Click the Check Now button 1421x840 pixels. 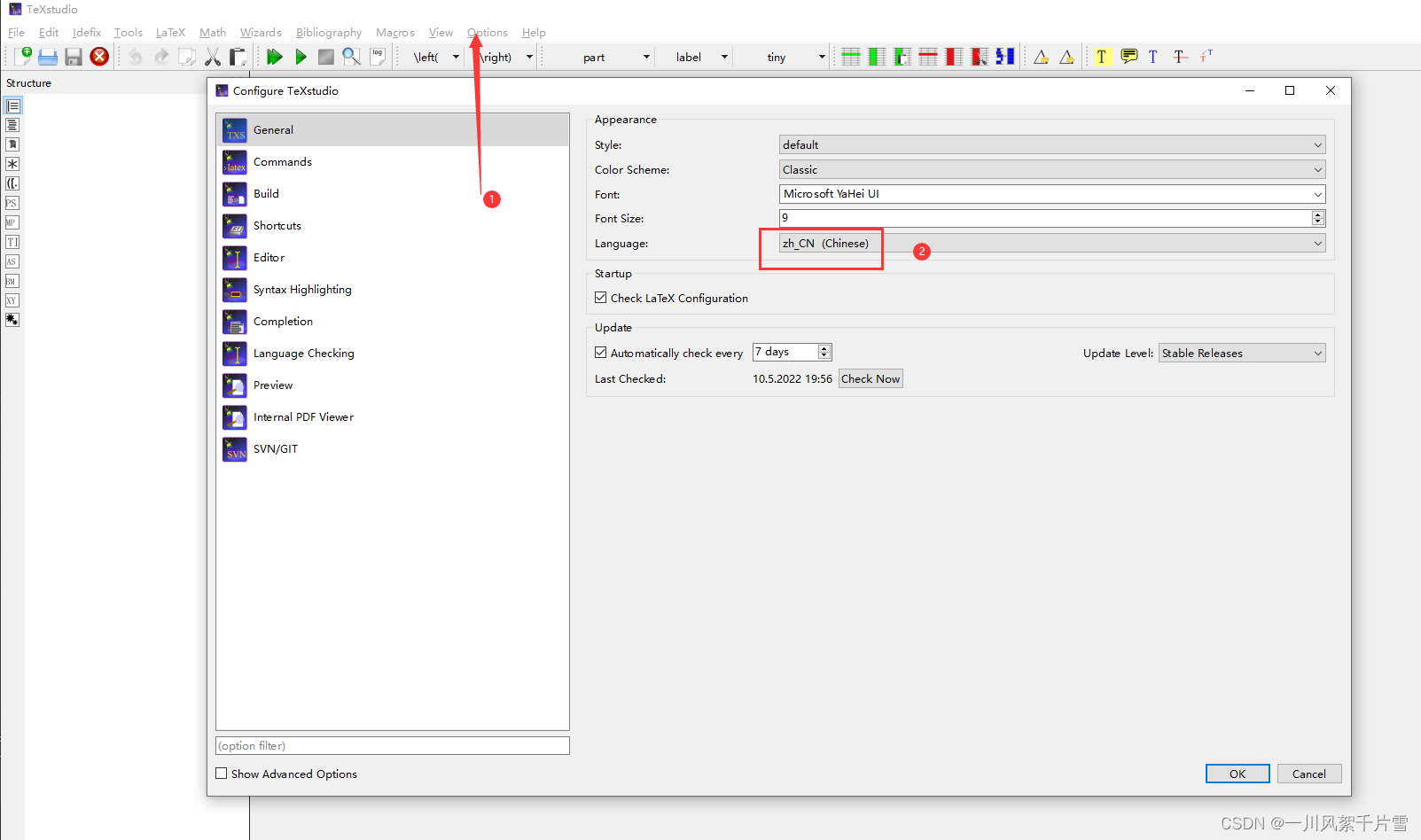(871, 378)
